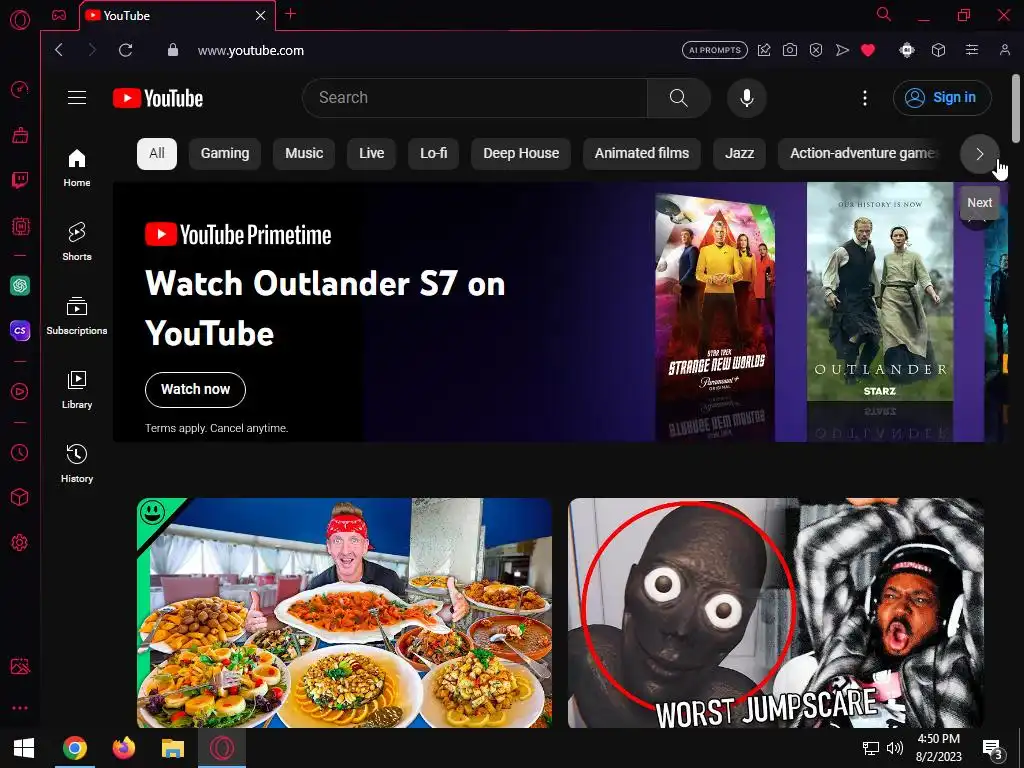Open GX Cleaner broom icon
1024x768 pixels.
pyautogui.click(x=20, y=135)
